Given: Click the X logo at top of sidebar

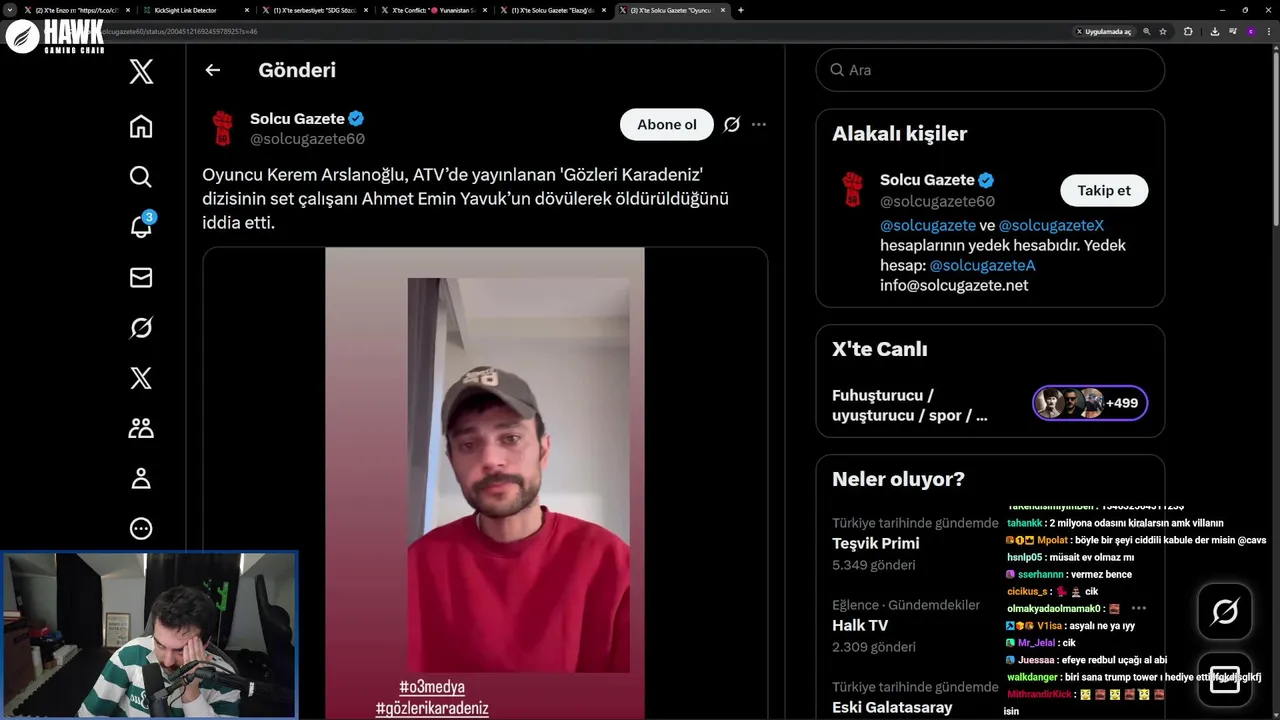Looking at the screenshot, I should click(x=141, y=72).
